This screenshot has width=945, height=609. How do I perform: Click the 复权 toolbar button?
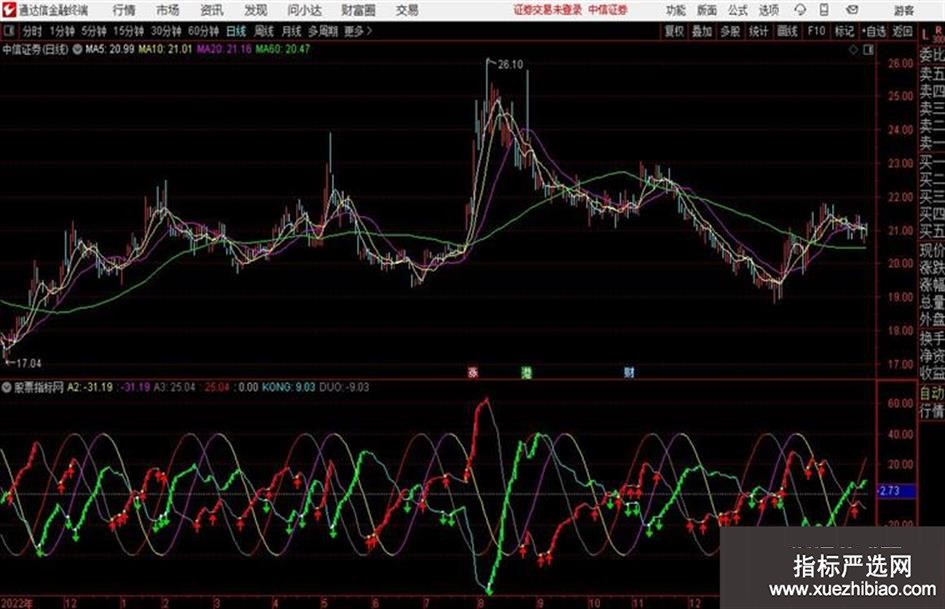(x=674, y=31)
